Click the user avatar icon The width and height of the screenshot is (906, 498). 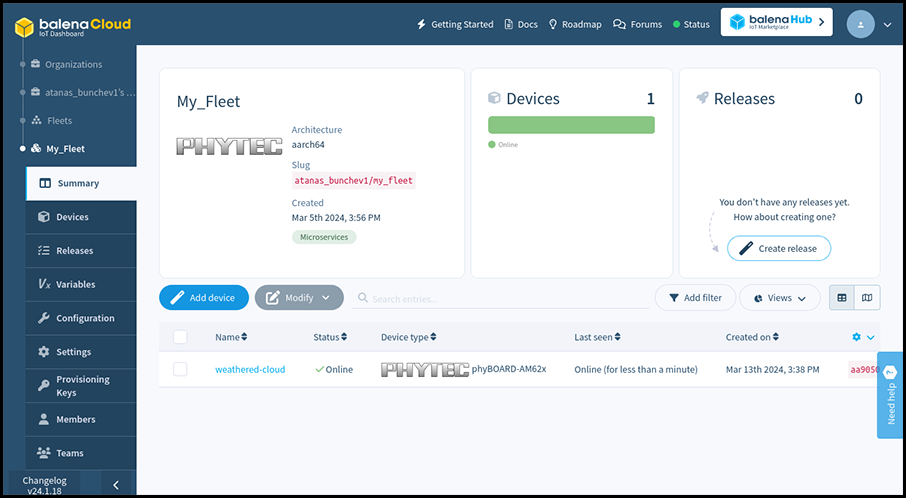(860, 24)
